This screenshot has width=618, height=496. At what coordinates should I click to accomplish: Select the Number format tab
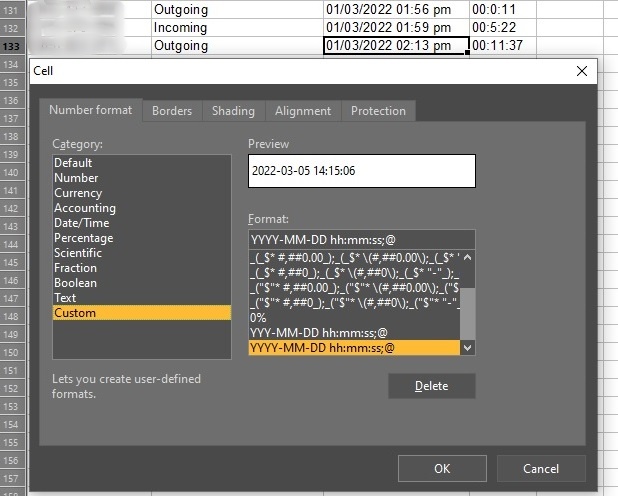click(91, 110)
